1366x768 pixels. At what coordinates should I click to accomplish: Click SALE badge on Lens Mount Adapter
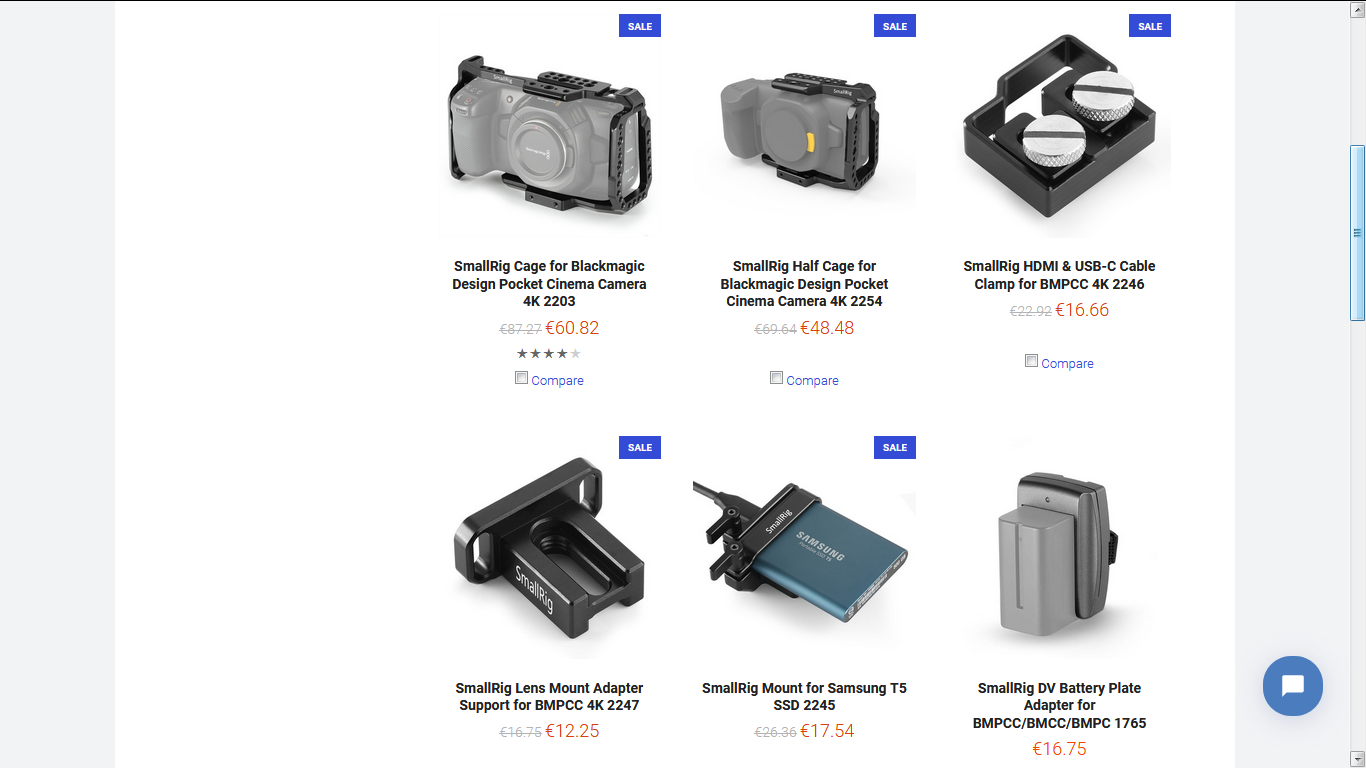click(x=640, y=447)
